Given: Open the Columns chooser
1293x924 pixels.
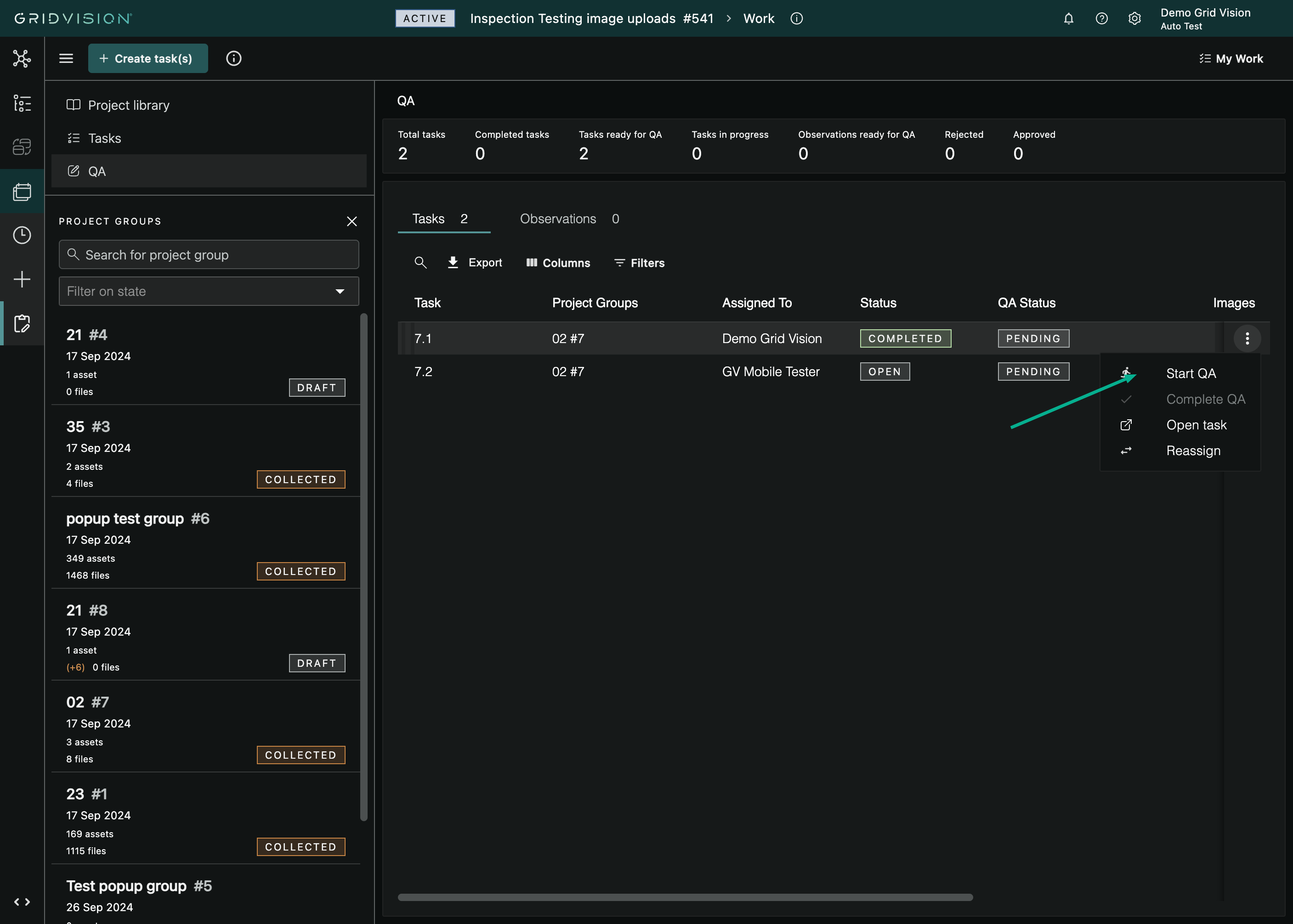Looking at the screenshot, I should click(558, 262).
